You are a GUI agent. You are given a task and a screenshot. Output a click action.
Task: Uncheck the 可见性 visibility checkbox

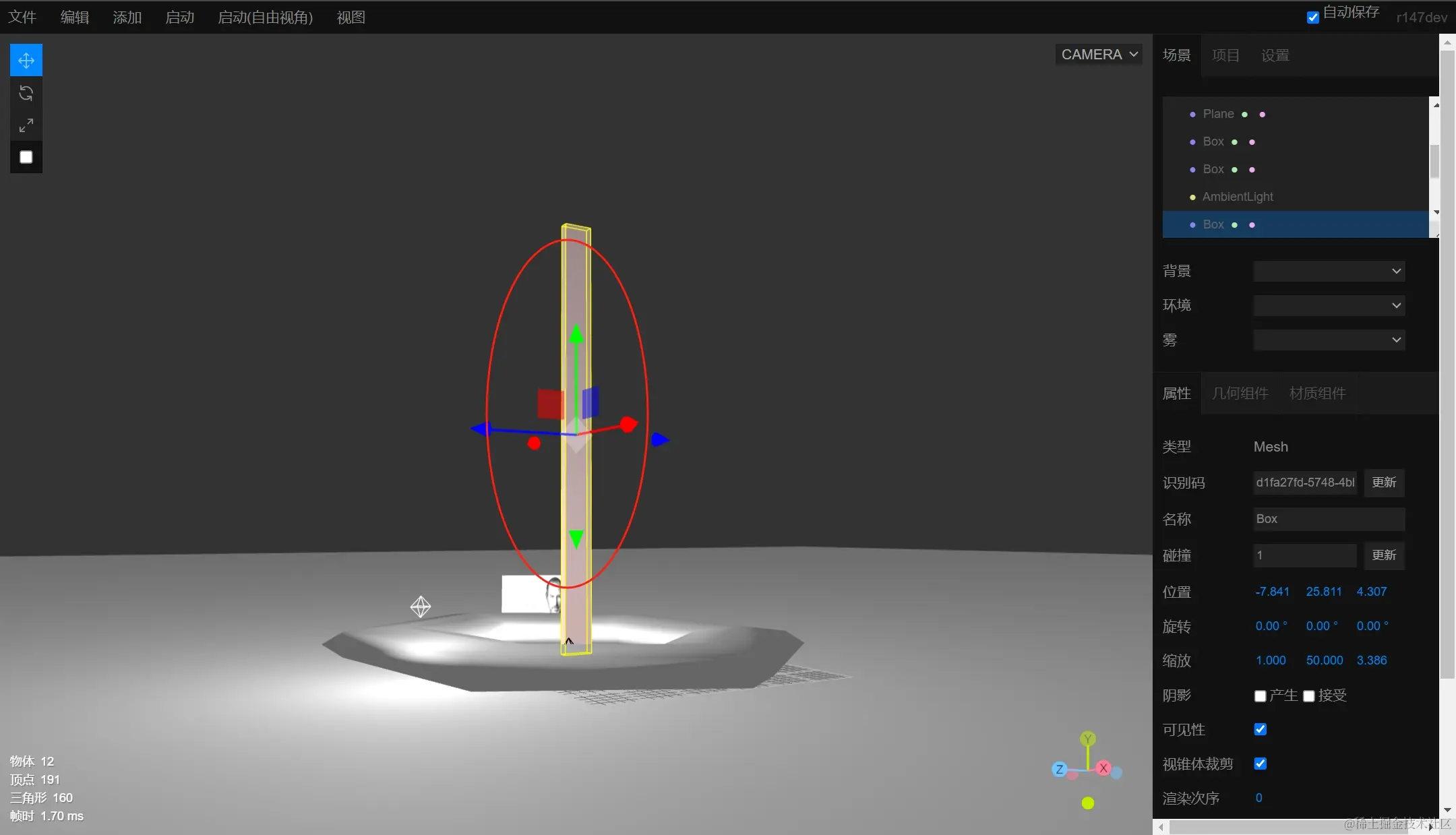(1260, 729)
